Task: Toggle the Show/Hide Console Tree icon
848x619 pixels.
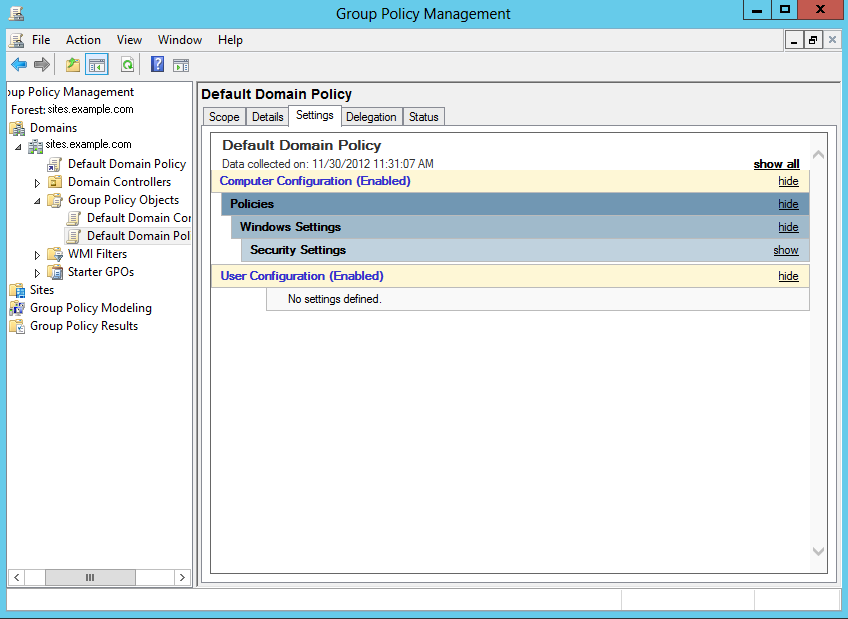Action: point(97,65)
